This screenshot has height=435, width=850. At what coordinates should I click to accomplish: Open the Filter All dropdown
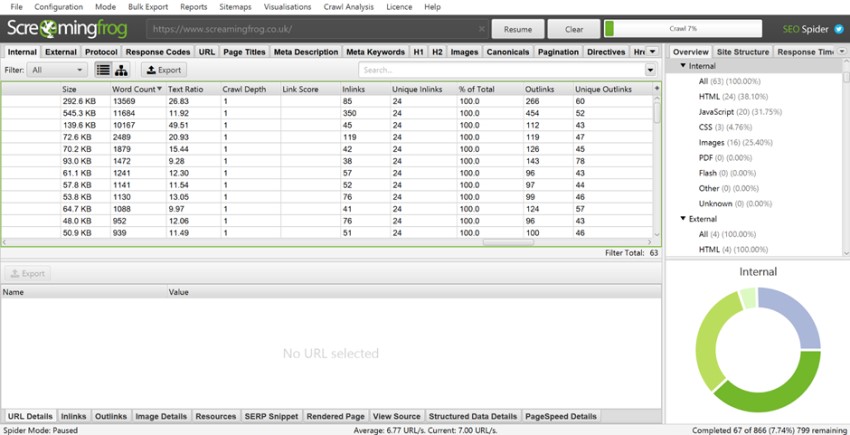pos(57,70)
